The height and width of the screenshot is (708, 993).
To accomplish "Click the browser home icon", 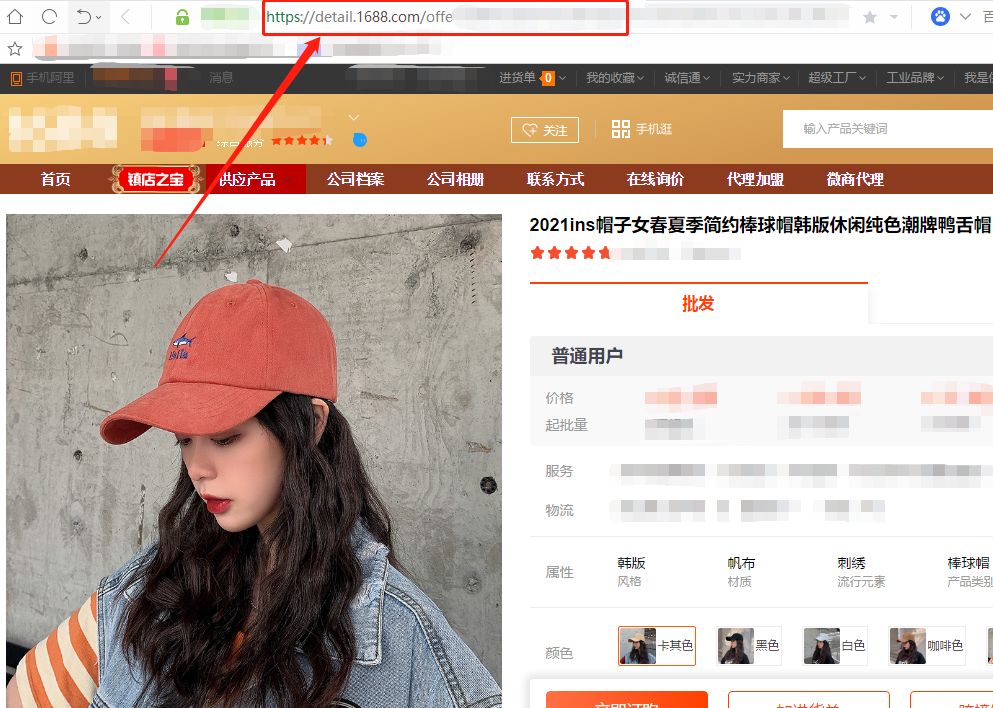I will coord(15,16).
